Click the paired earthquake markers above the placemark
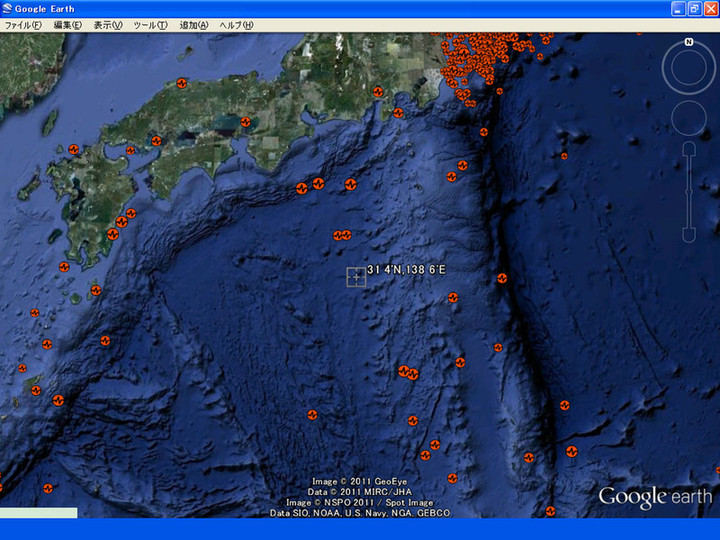720x540 pixels. coord(342,236)
